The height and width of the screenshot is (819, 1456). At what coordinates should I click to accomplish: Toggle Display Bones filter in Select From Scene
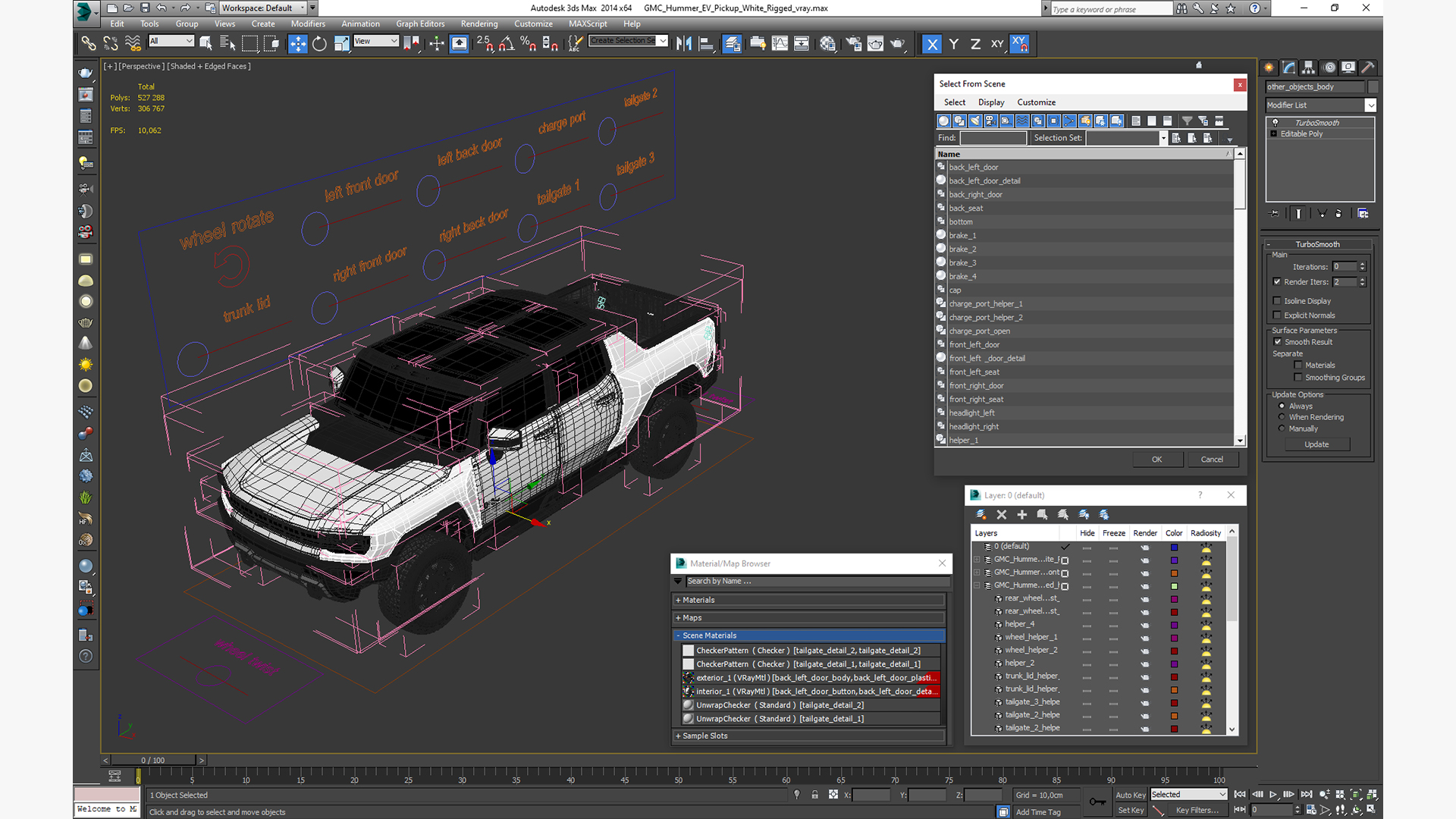click(x=1069, y=121)
